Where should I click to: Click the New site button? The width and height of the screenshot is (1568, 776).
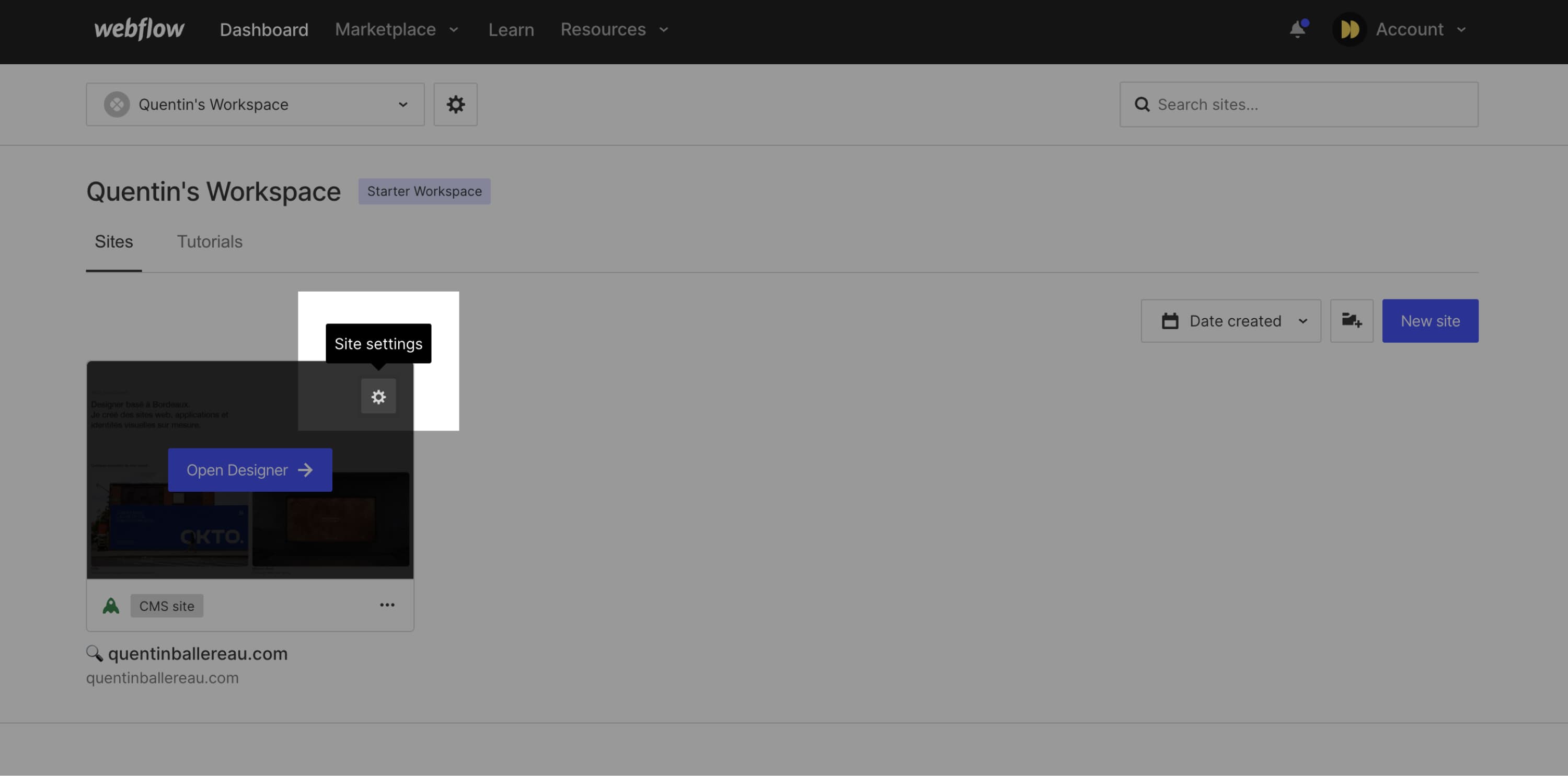(1431, 321)
